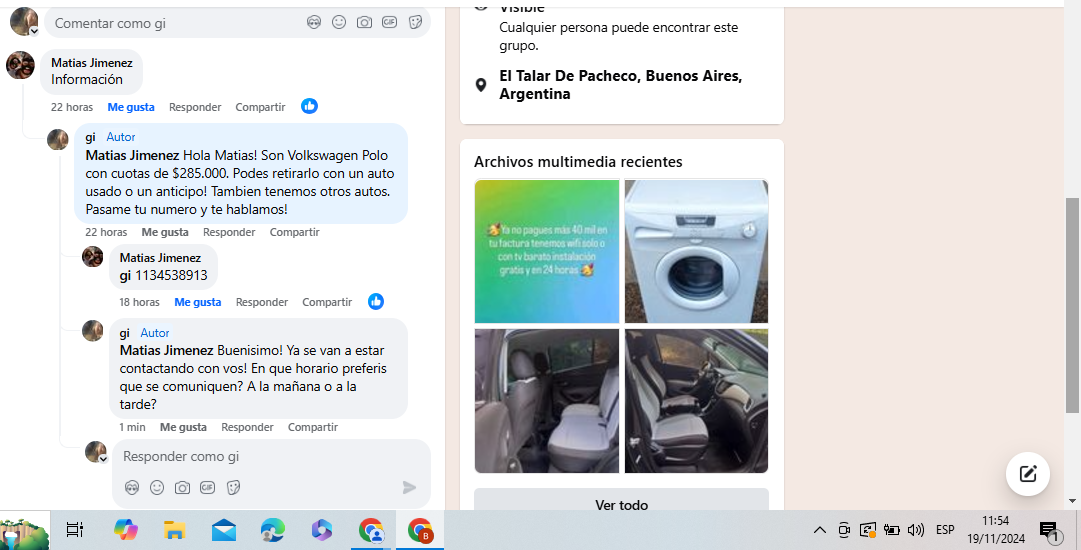Click the page vertical scrollbar thumb
Image resolution: width=1081 pixels, height=550 pixels.
coord(1072,305)
